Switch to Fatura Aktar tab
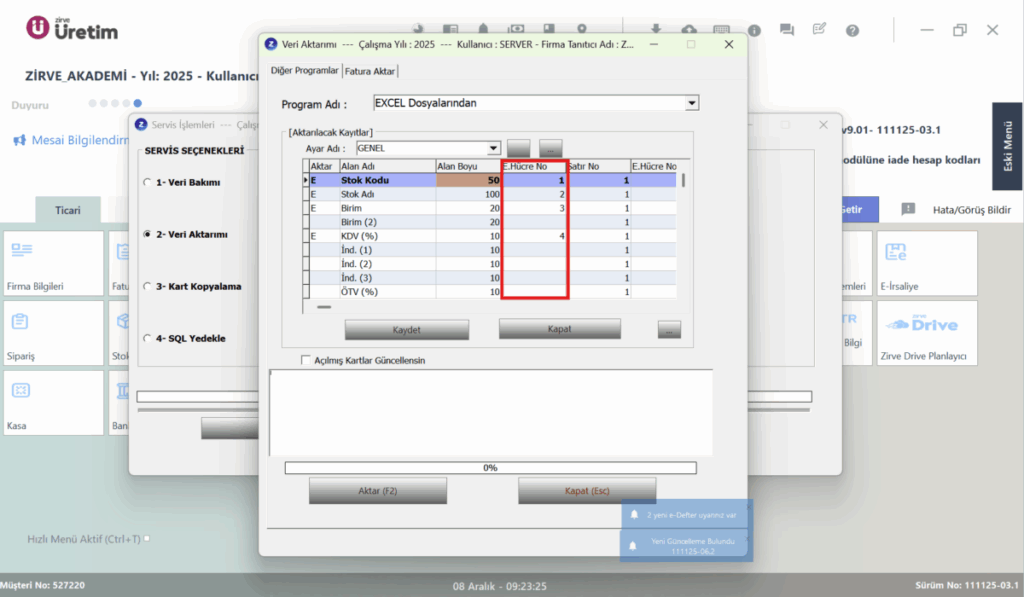The height and width of the screenshot is (597, 1024). [370, 71]
